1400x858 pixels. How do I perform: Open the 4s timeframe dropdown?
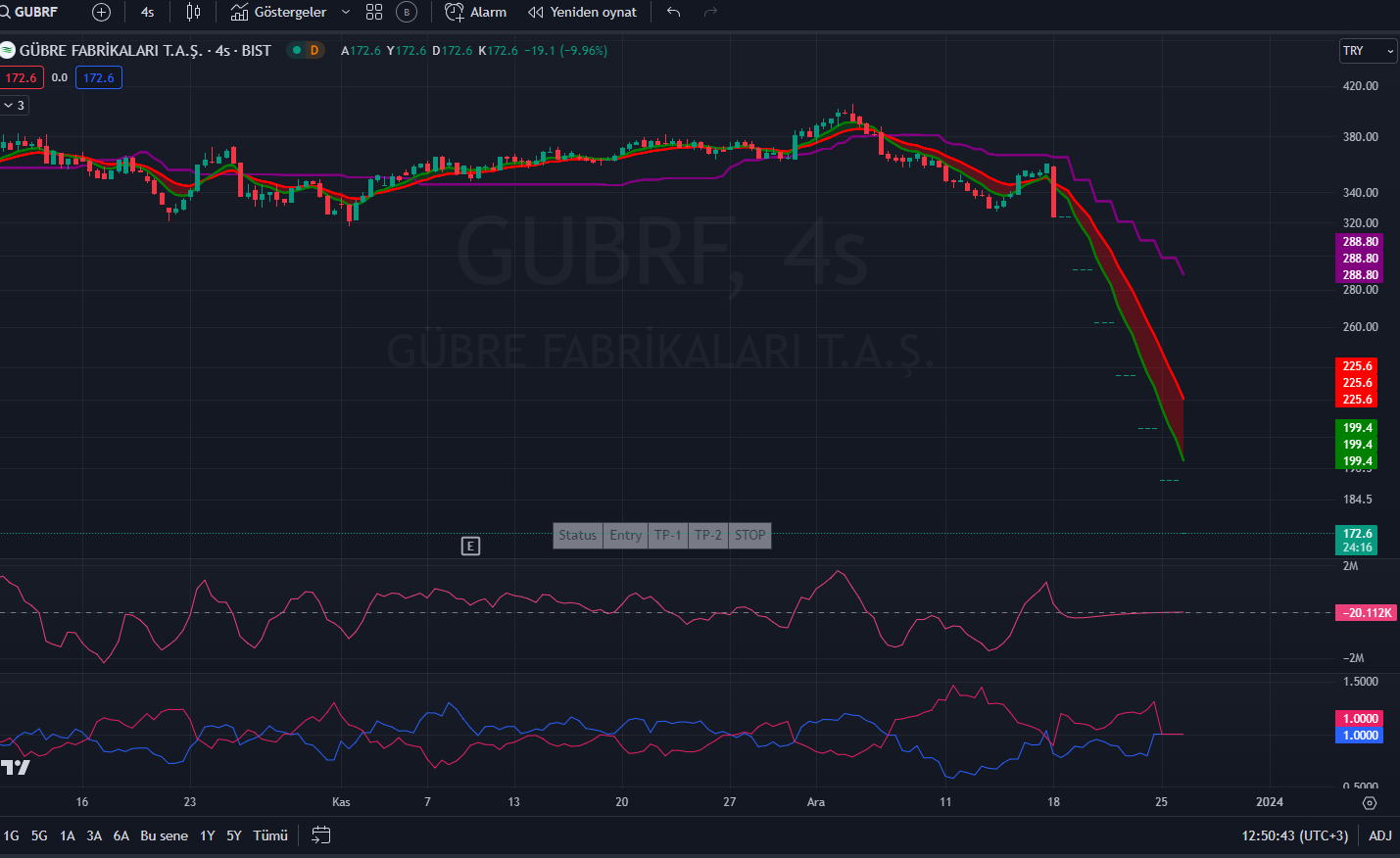pyautogui.click(x=147, y=12)
